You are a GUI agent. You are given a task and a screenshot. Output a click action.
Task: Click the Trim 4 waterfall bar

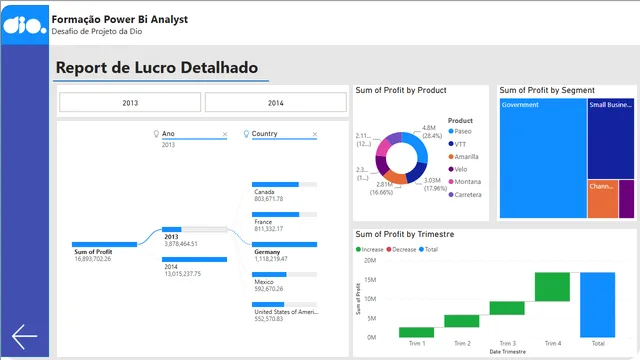pyautogui.click(x=552, y=287)
